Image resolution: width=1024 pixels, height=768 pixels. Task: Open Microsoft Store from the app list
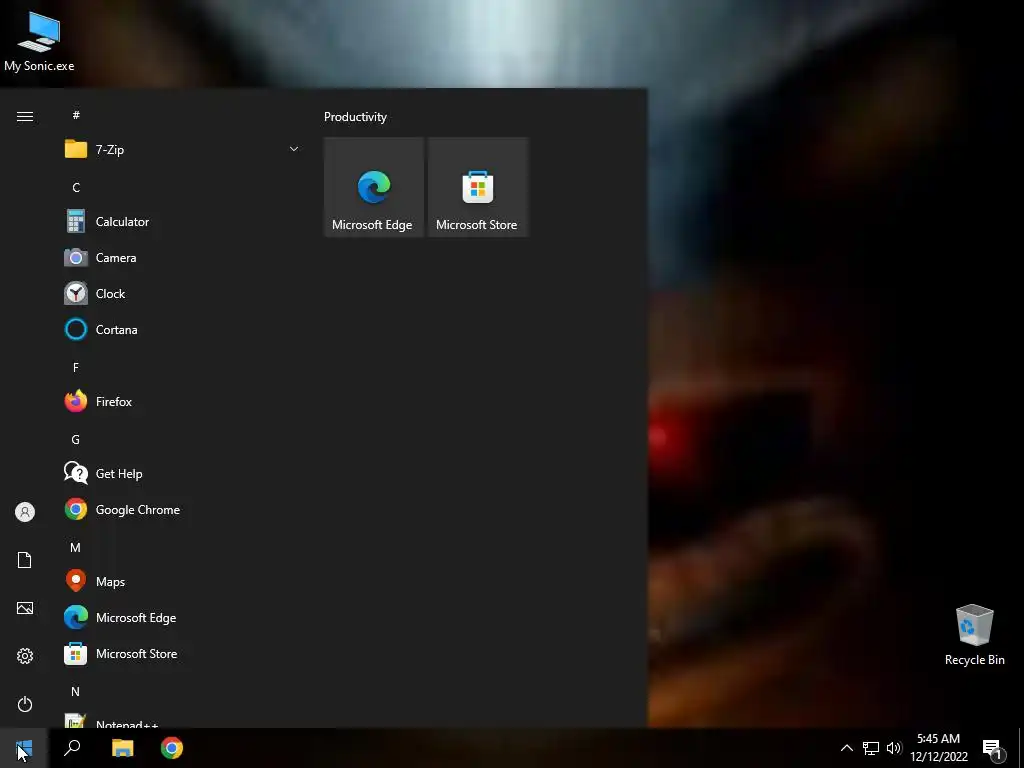[182, 653]
